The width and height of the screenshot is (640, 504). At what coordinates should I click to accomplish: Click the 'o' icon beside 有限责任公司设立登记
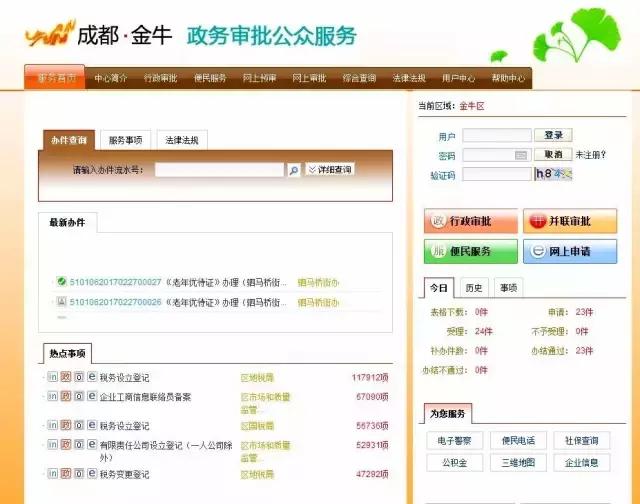pos(79,444)
